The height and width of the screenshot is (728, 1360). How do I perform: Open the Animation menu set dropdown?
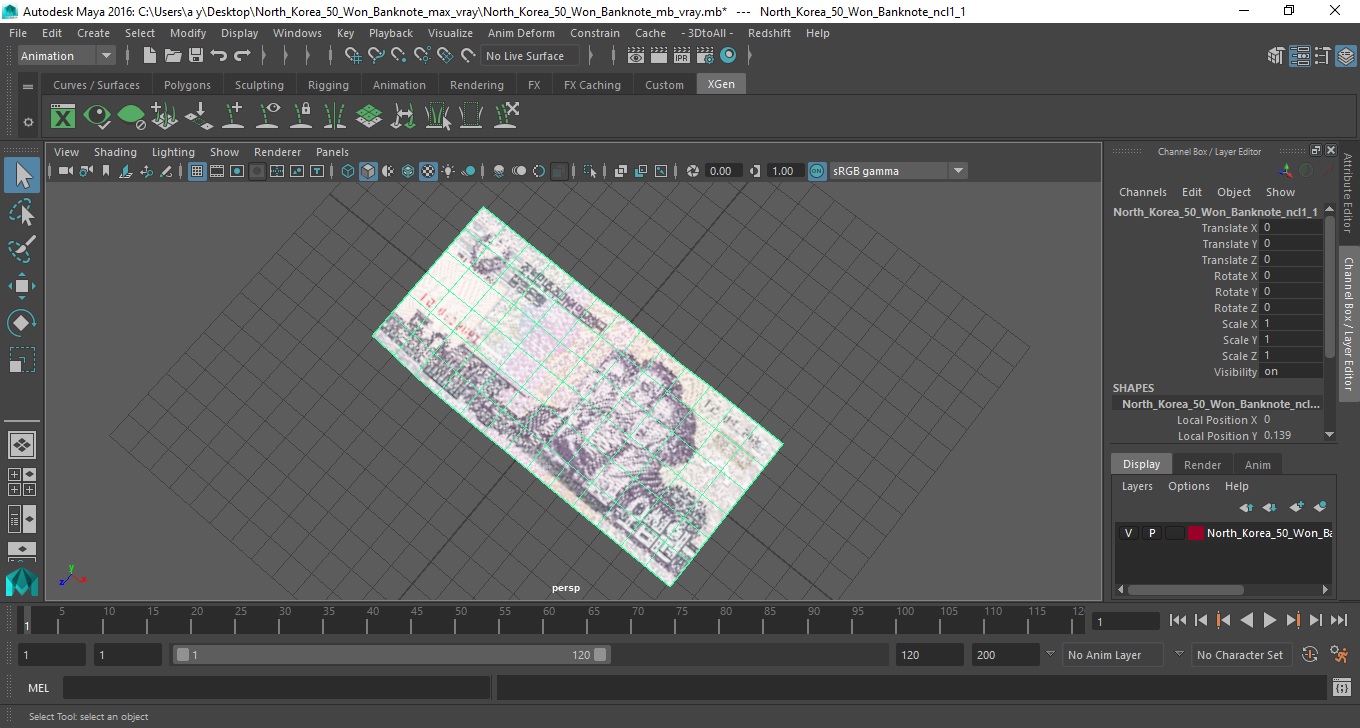coord(67,56)
